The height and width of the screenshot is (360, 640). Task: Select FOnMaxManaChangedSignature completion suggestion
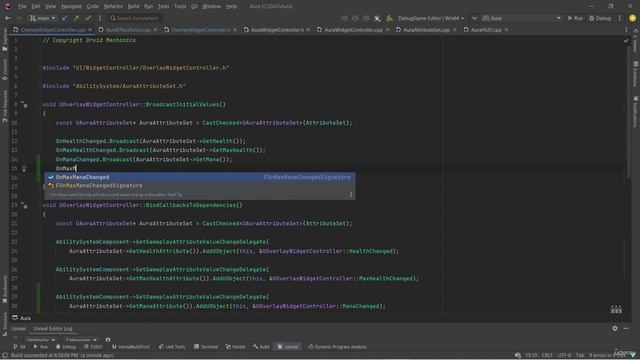[200, 186]
